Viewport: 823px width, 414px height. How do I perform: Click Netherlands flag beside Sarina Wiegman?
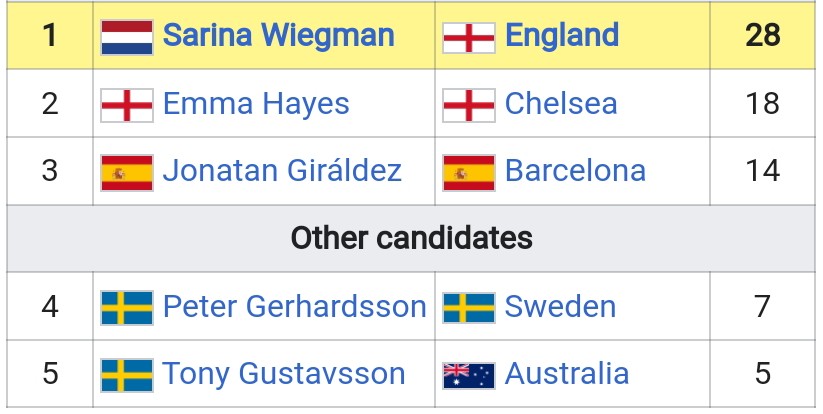tap(127, 36)
